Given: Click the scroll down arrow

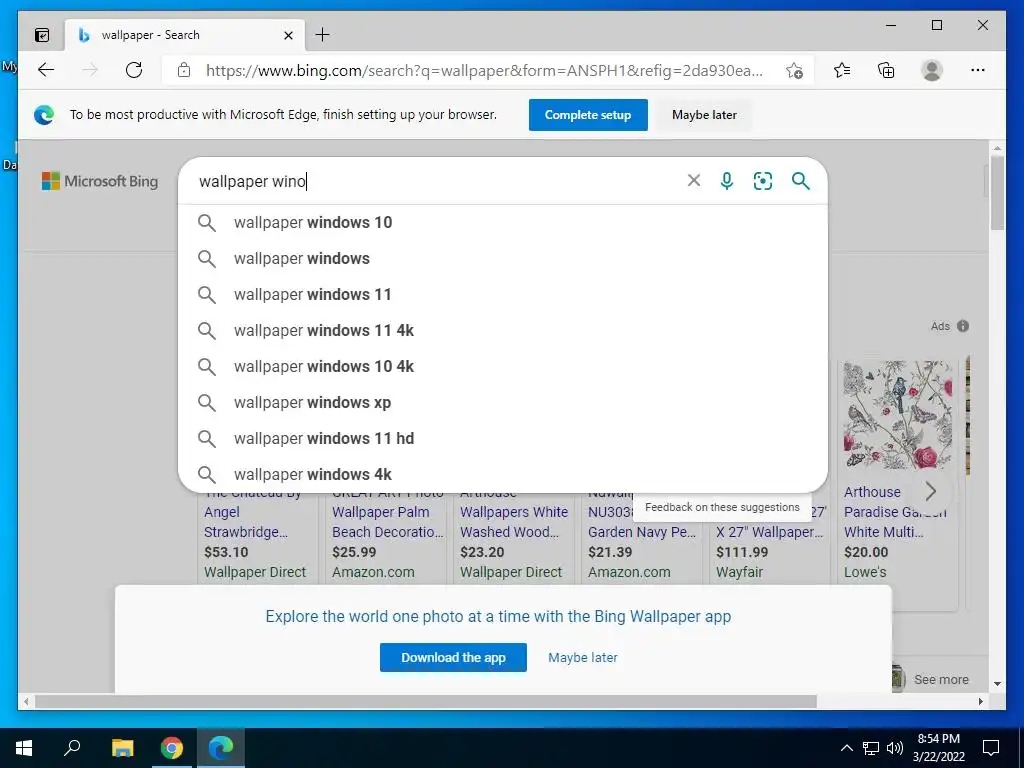Looking at the screenshot, I should (x=997, y=684).
